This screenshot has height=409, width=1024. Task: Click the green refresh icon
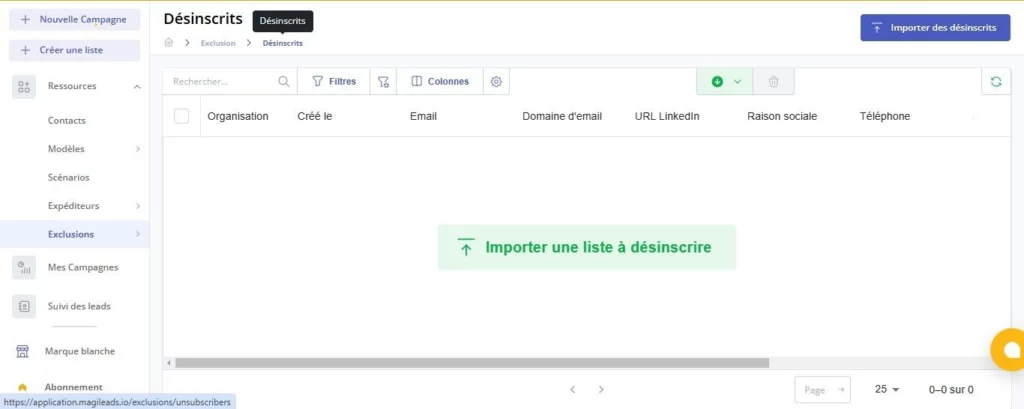click(x=995, y=82)
